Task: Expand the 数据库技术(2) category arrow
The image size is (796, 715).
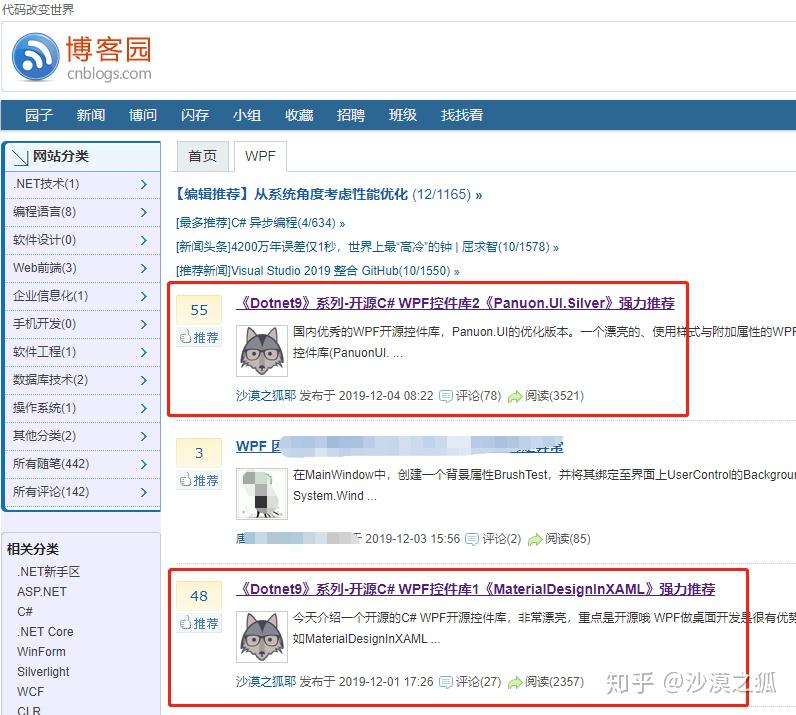Action: pos(144,380)
